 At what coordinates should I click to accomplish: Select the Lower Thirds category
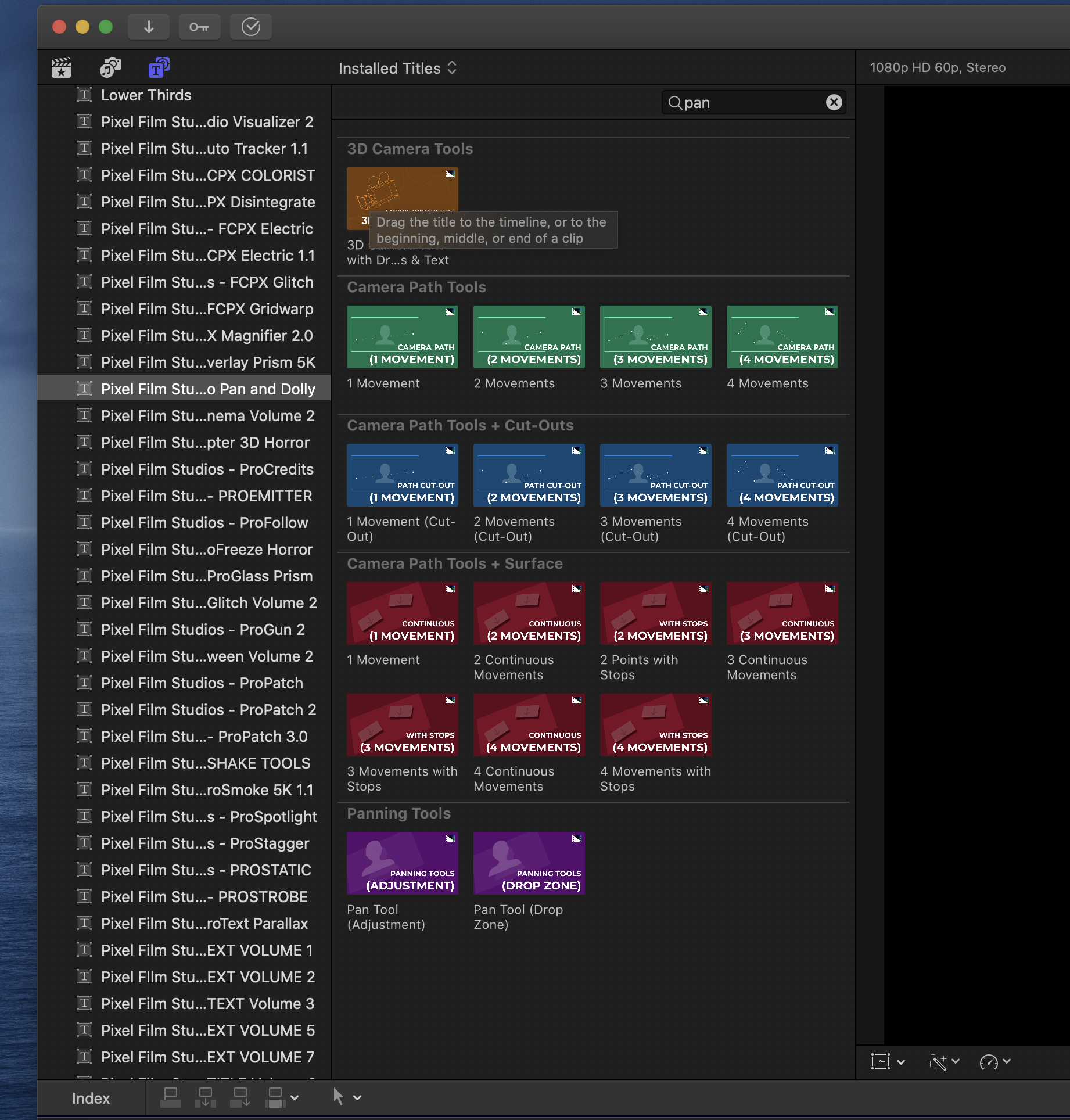click(184, 95)
